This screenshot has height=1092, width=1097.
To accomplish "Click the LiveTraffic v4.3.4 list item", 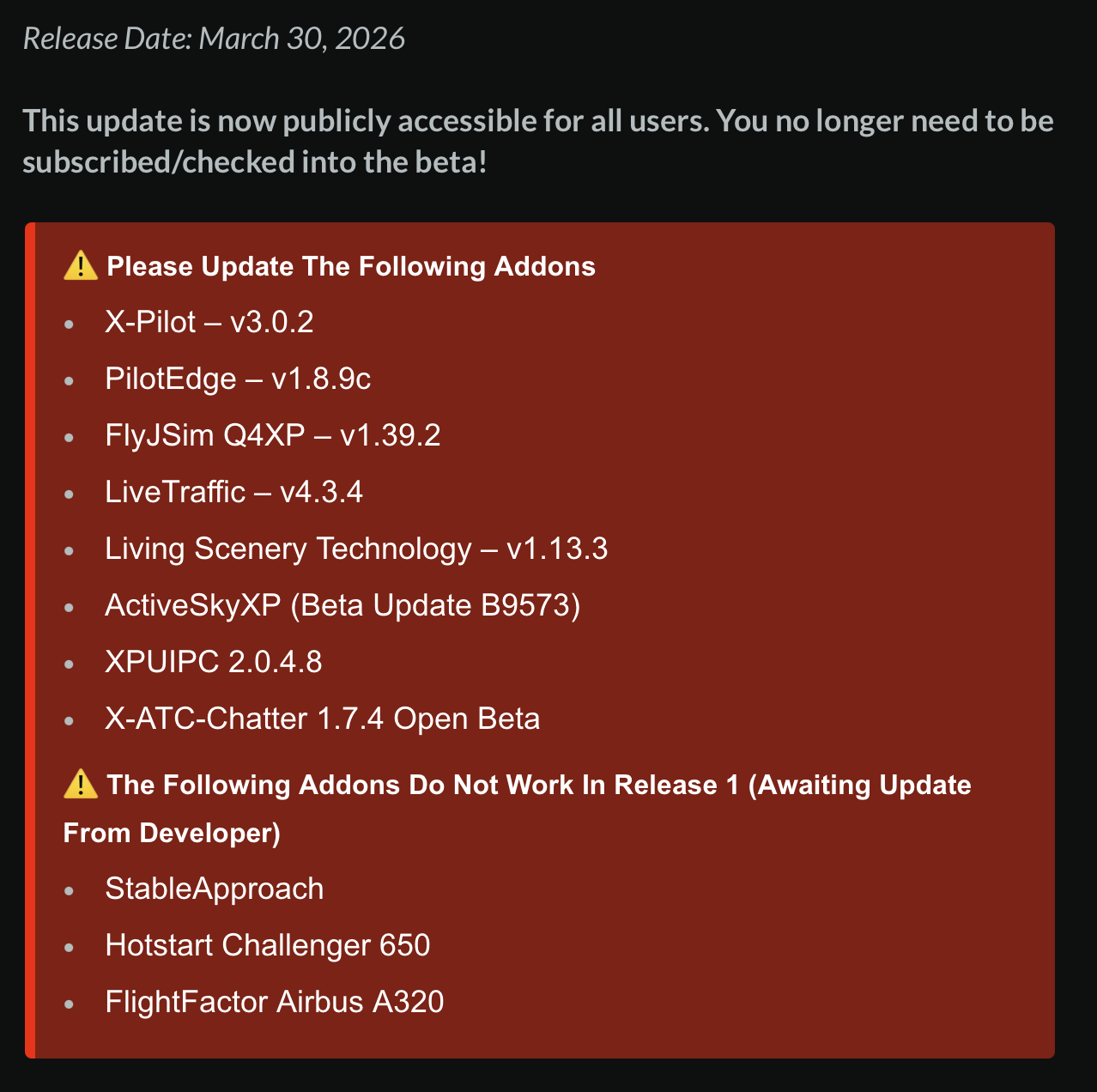I will pos(233,492).
